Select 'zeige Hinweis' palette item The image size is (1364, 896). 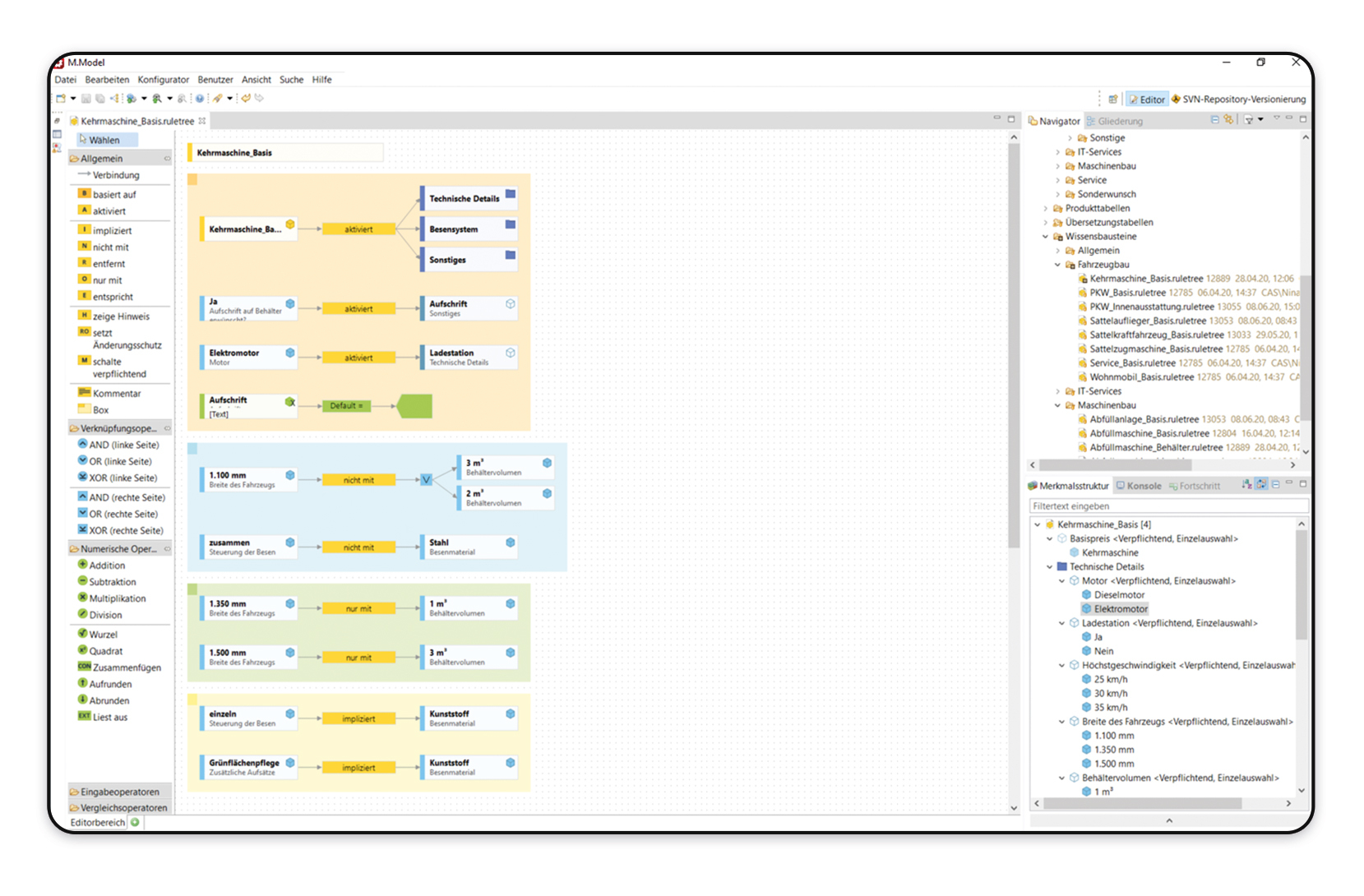[x=114, y=316]
